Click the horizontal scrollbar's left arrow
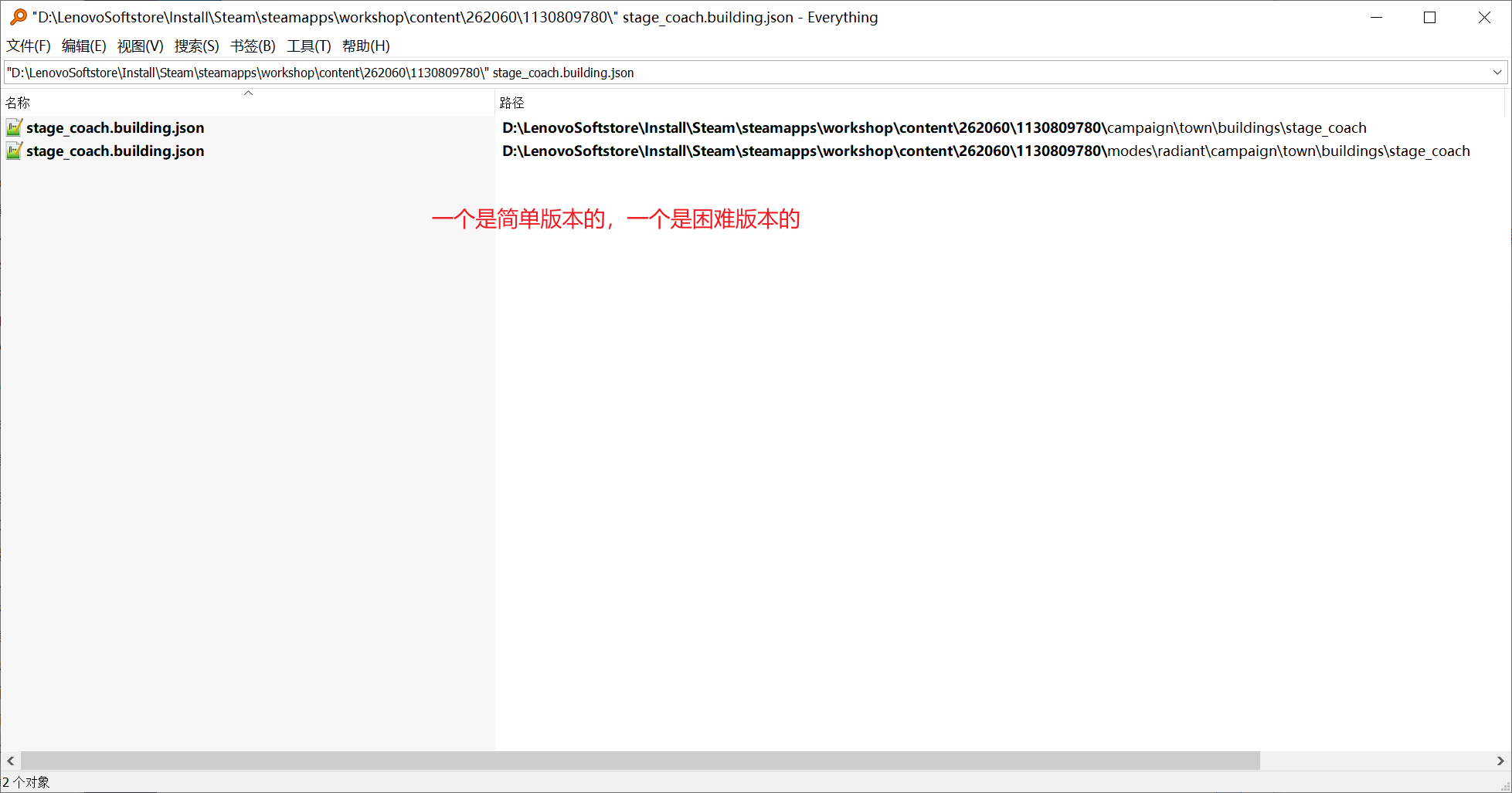Screen dimensions: 1512x793 (x=10, y=761)
